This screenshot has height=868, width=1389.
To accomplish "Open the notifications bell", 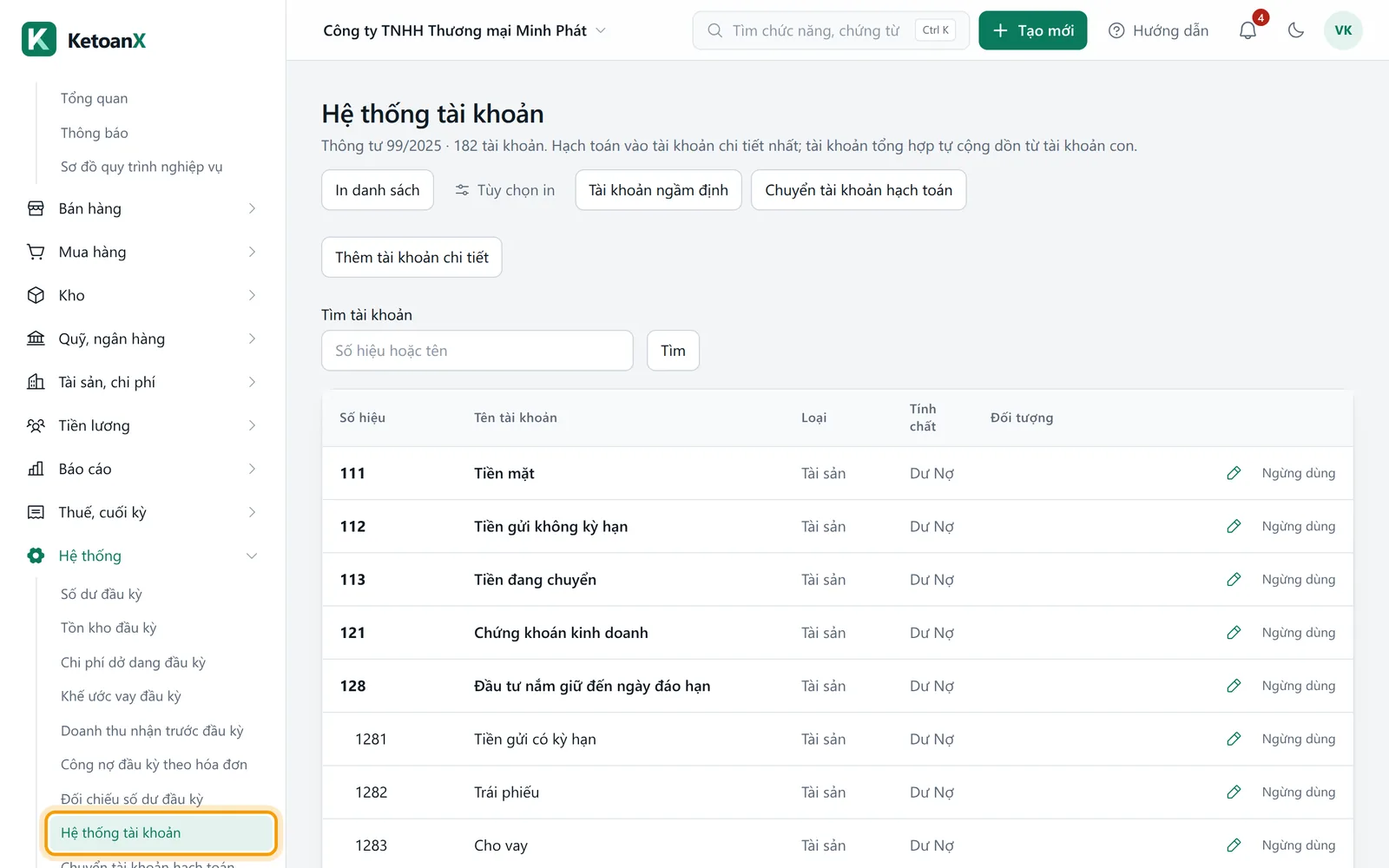I will (1247, 30).
